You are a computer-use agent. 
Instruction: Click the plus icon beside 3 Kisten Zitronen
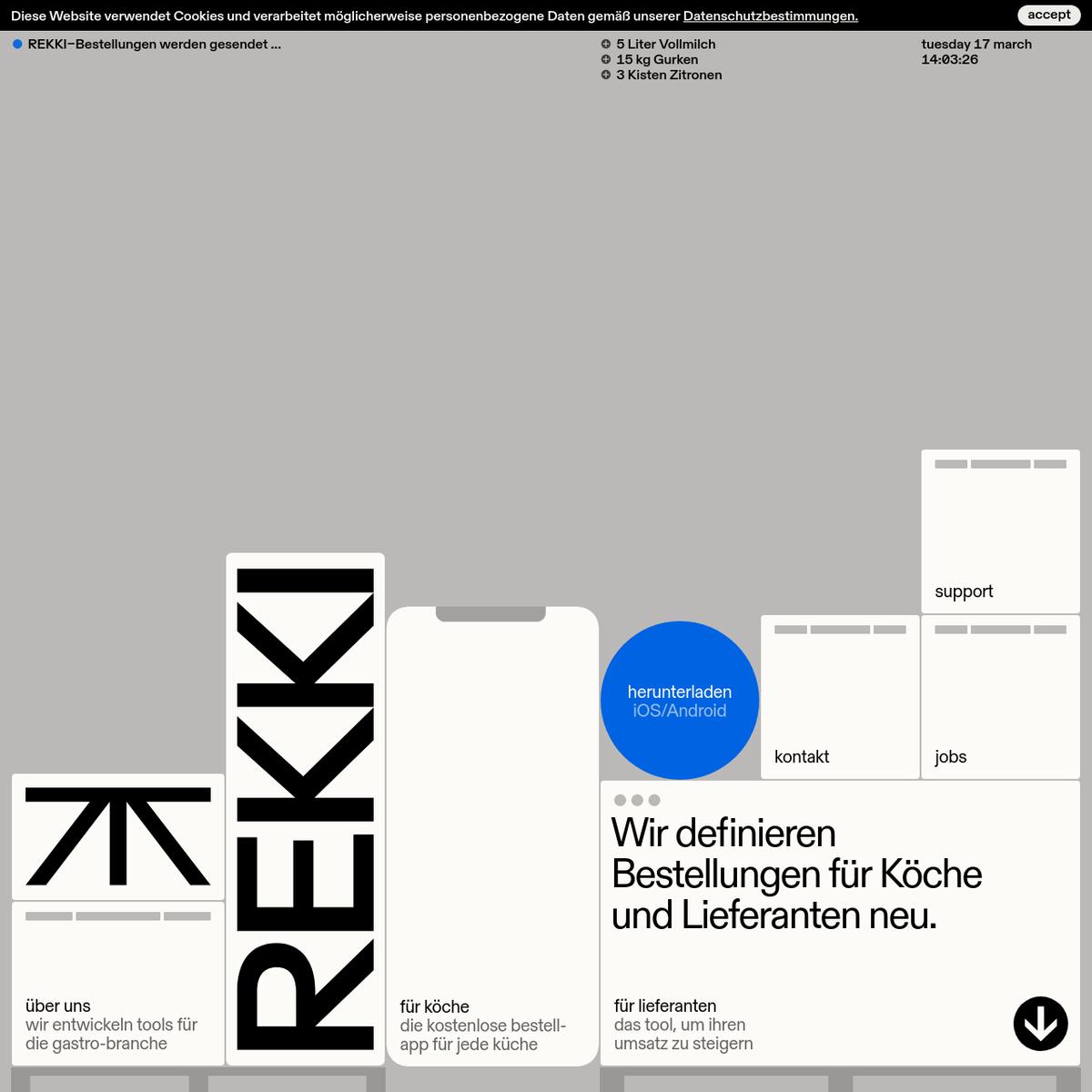pyautogui.click(x=606, y=75)
